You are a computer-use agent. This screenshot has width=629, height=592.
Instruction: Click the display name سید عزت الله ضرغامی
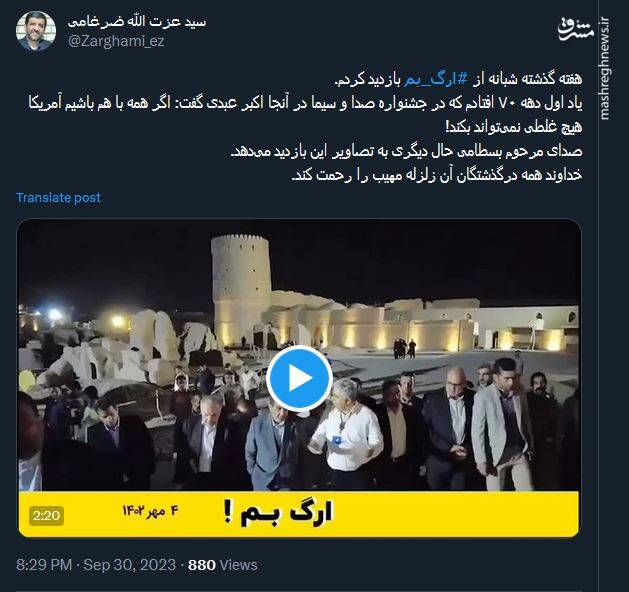tap(137, 22)
